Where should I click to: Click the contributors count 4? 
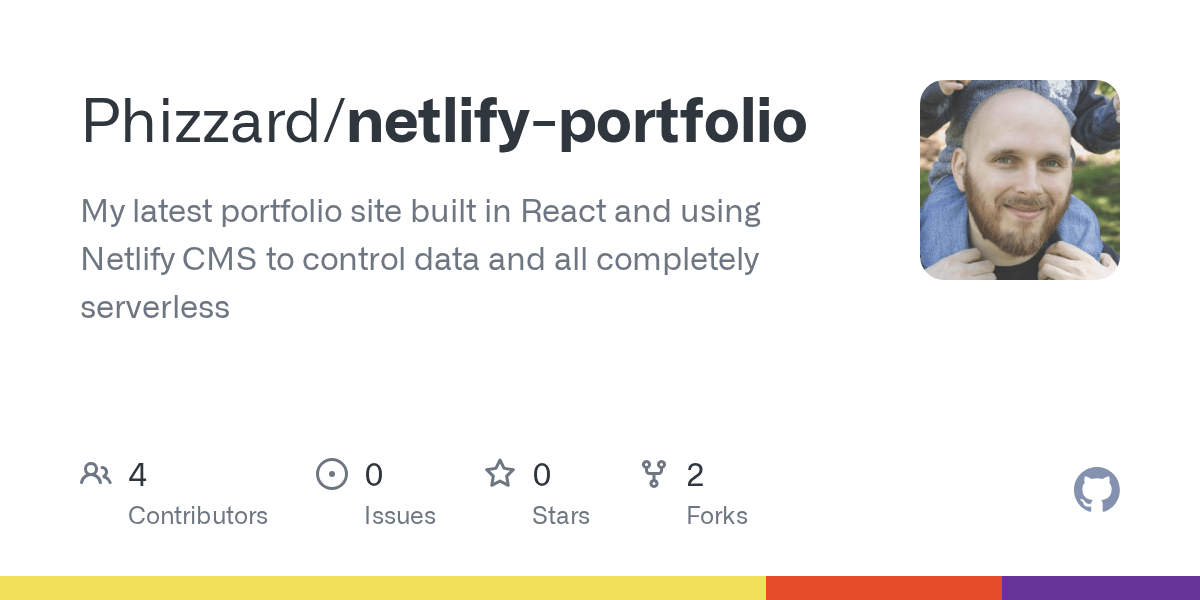coord(138,475)
